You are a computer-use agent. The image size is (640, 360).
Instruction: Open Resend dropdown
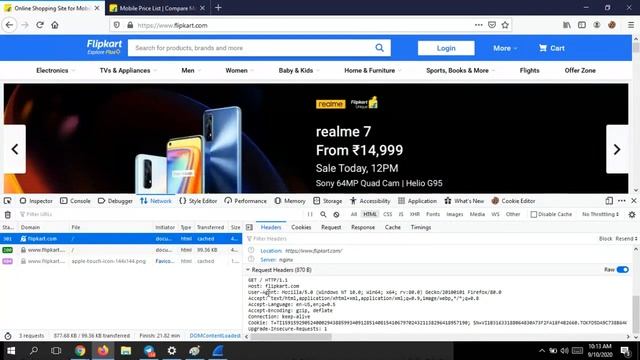pos(626,239)
